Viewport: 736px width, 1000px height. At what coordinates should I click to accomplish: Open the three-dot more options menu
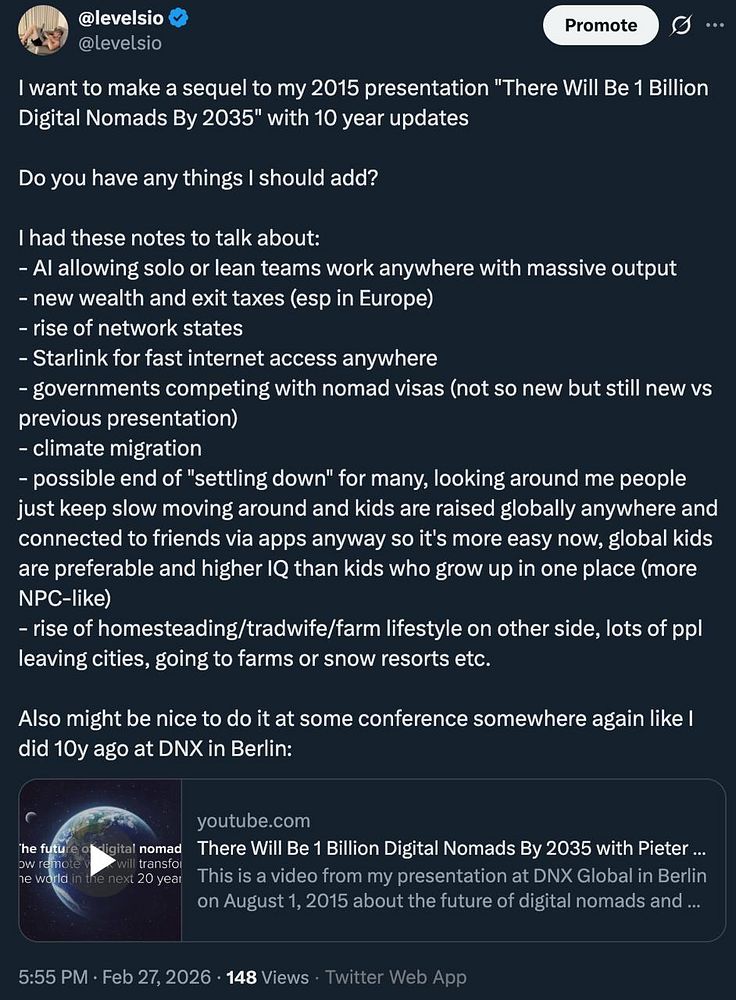pos(714,25)
